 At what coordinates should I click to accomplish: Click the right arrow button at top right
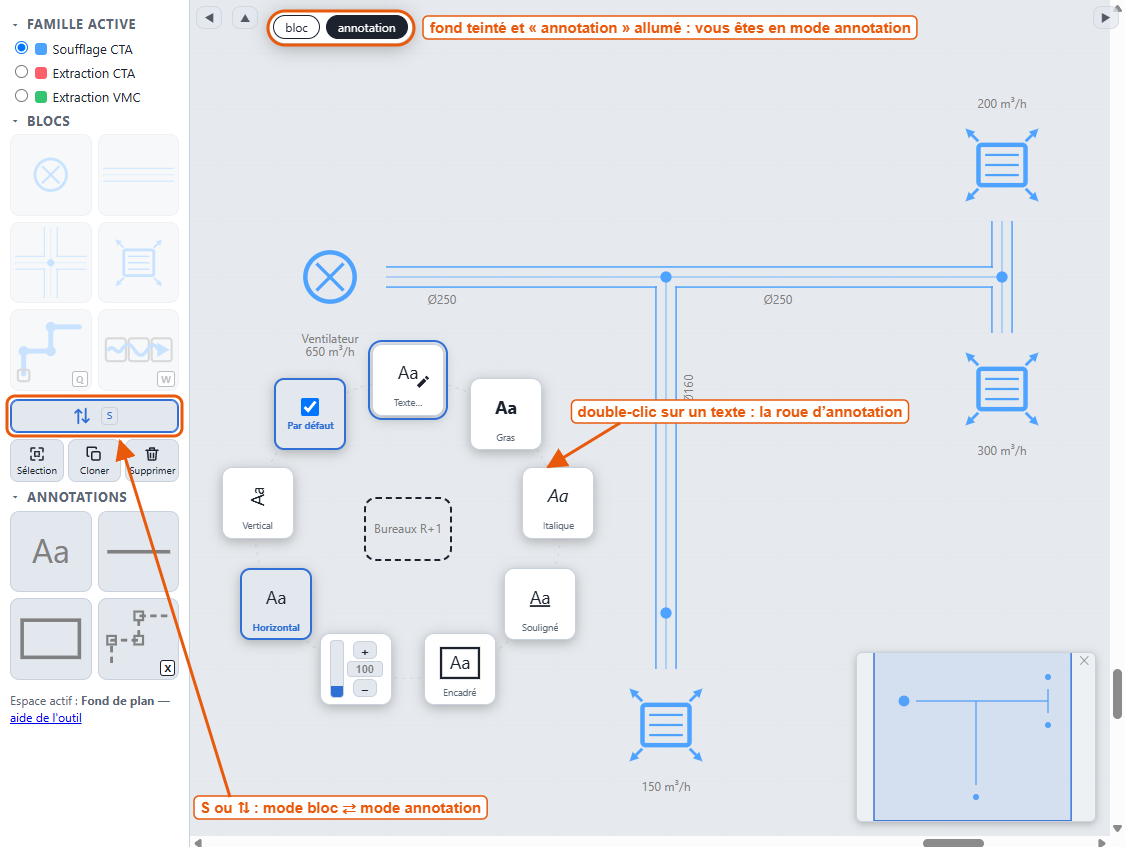pyautogui.click(x=1105, y=17)
